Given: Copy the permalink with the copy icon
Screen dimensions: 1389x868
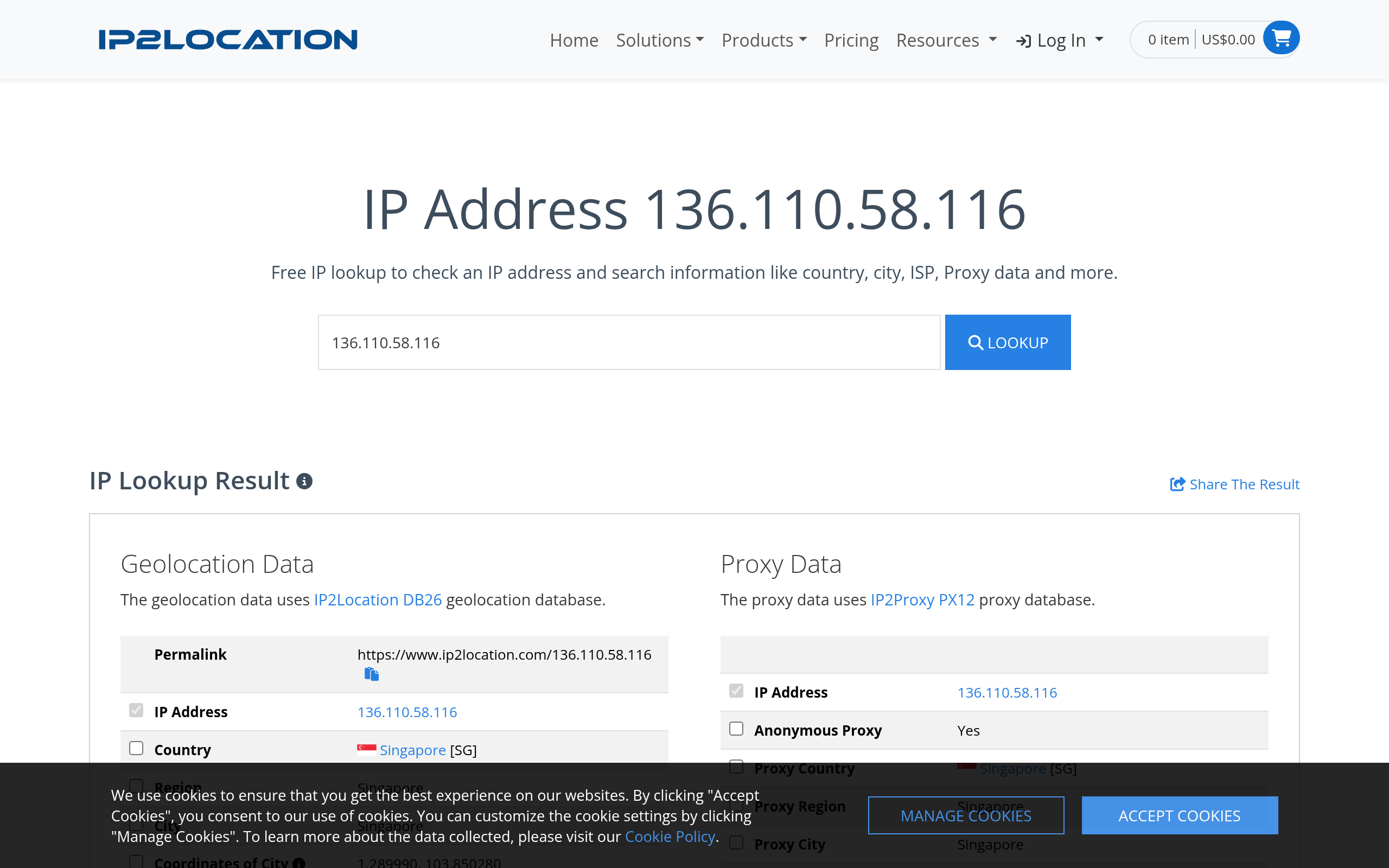Looking at the screenshot, I should [371, 673].
